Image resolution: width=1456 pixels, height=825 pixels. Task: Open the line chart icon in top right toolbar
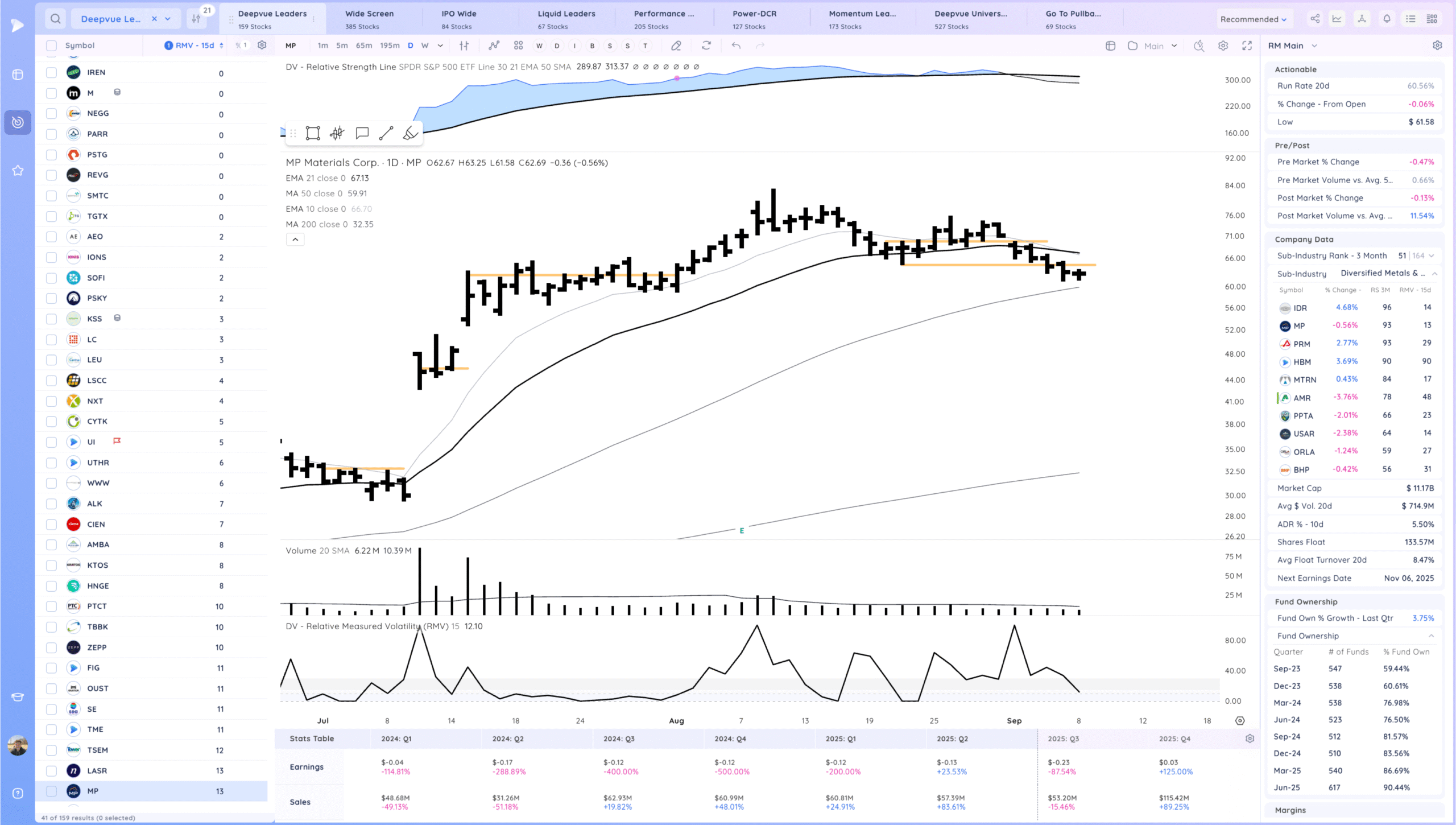(1337, 19)
